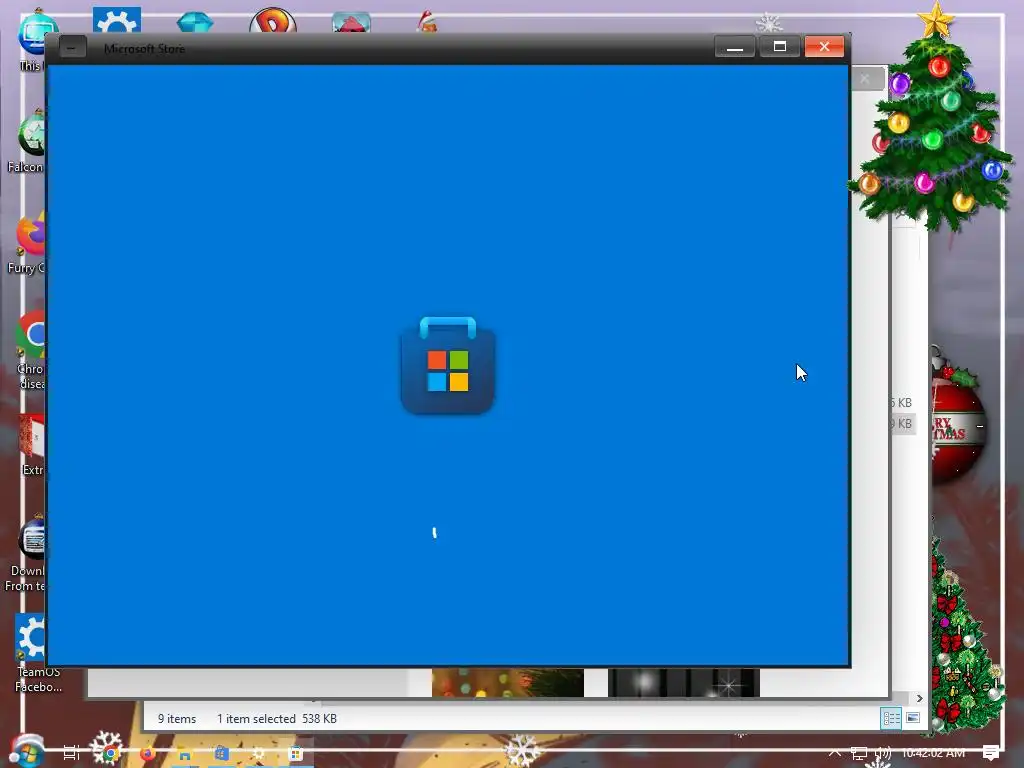Open the network tray icon
This screenshot has height=768, width=1024.
click(859, 754)
